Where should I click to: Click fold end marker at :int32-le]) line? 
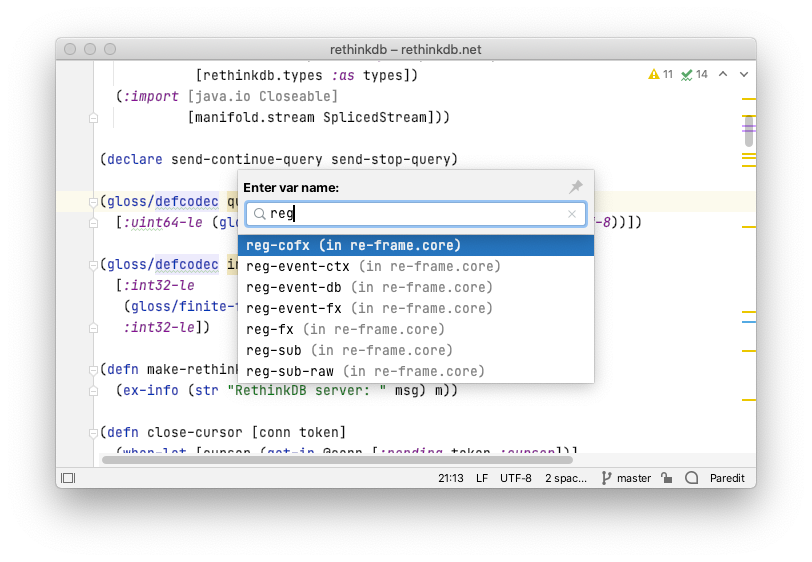tap(93, 328)
